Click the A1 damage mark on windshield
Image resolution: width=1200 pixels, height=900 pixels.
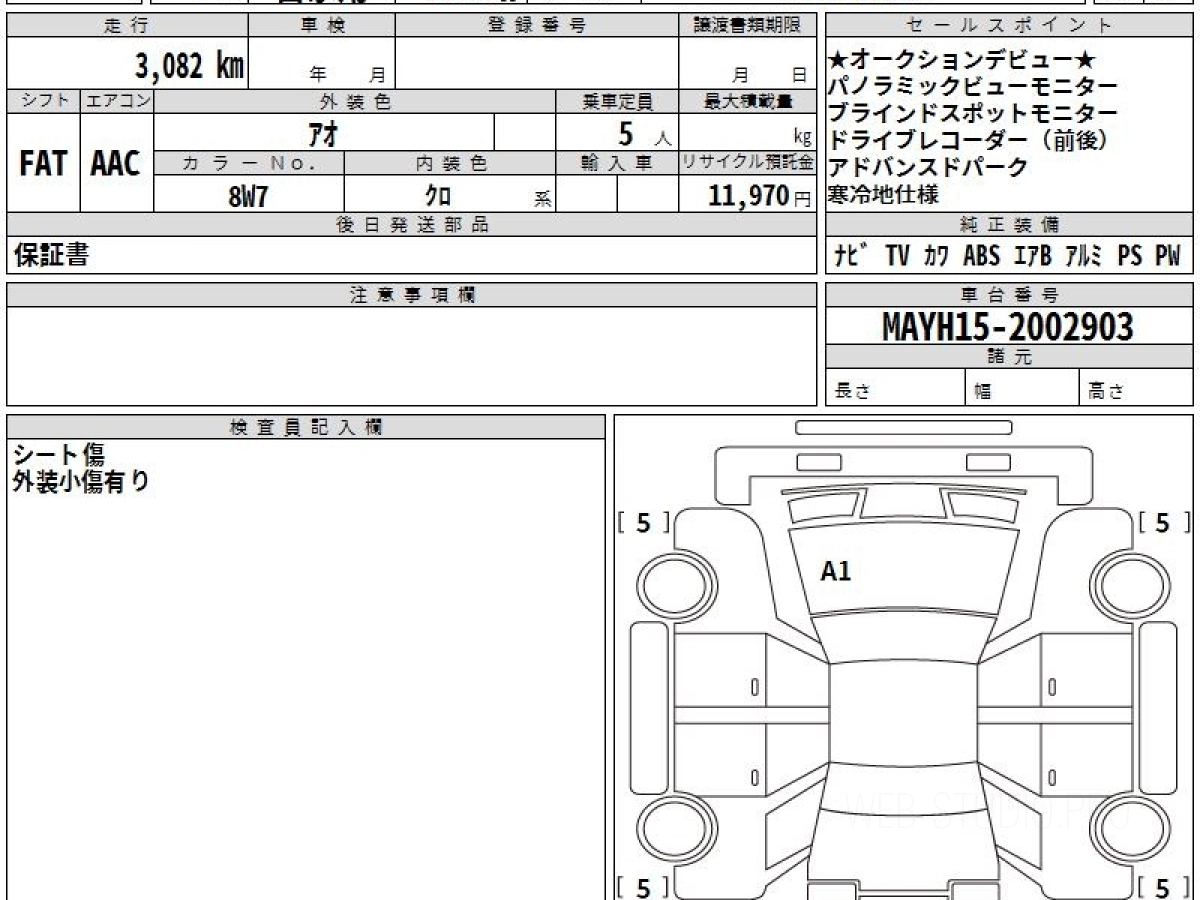[836, 572]
